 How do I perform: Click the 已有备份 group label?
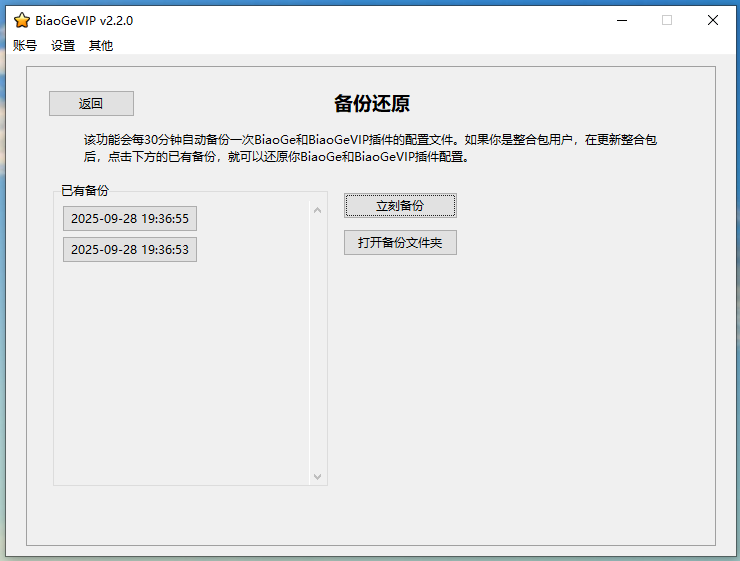tap(85, 190)
